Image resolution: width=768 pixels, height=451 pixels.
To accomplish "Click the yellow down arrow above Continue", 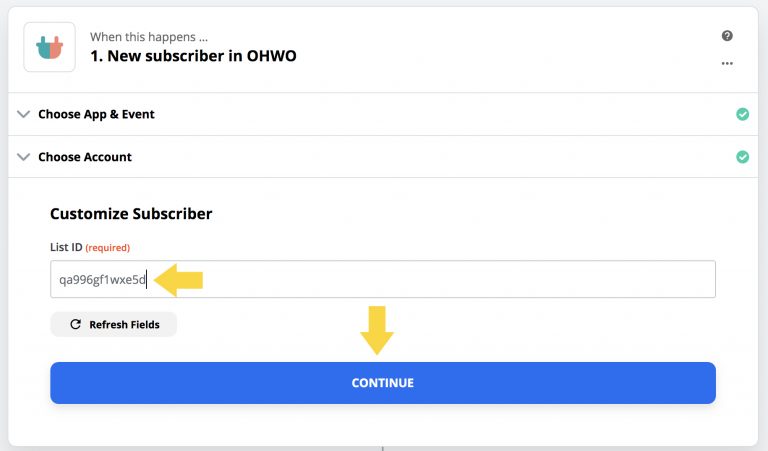I will pyautogui.click(x=377, y=330).
